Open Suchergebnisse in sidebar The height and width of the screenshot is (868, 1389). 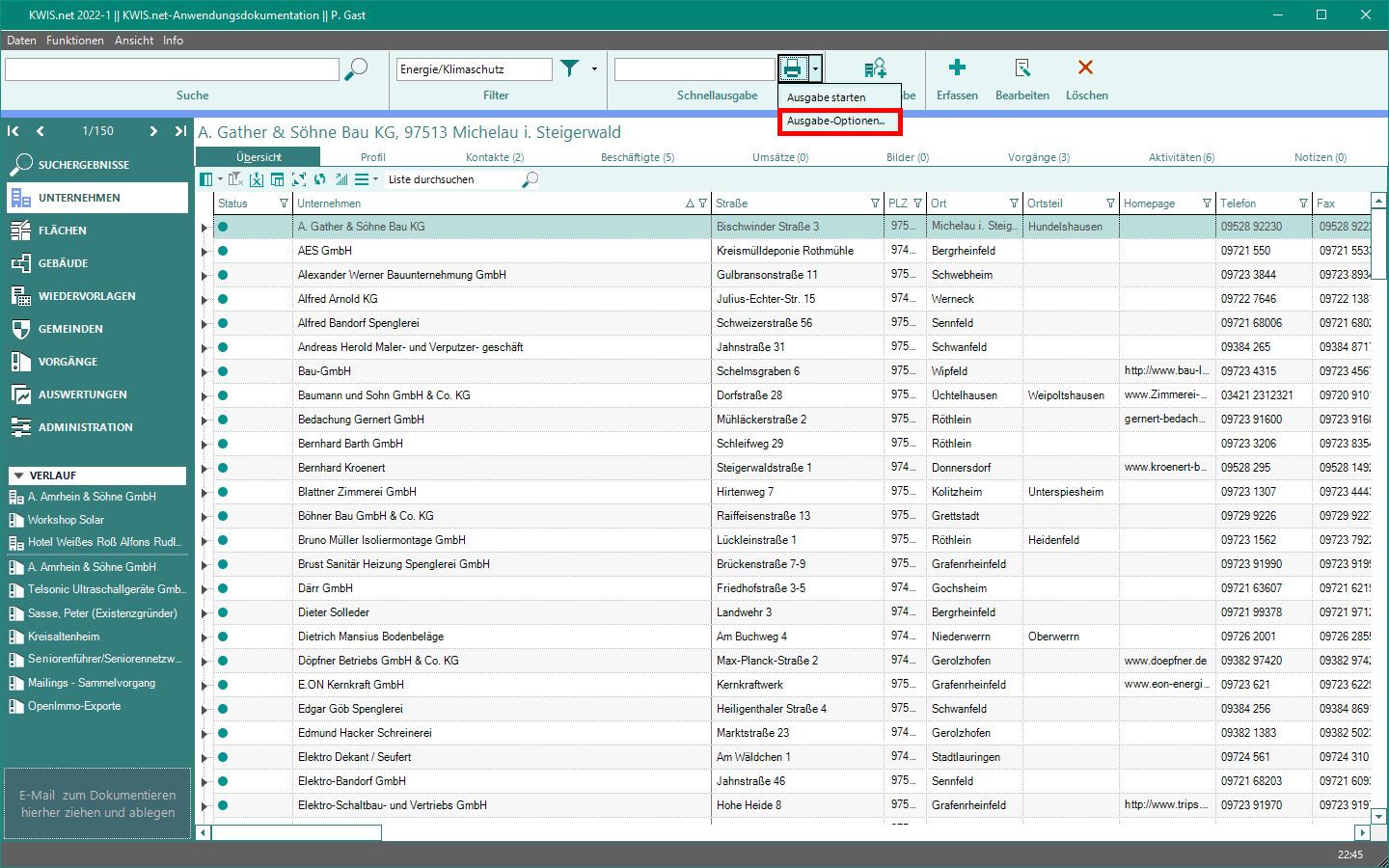[x=96, y=165]
